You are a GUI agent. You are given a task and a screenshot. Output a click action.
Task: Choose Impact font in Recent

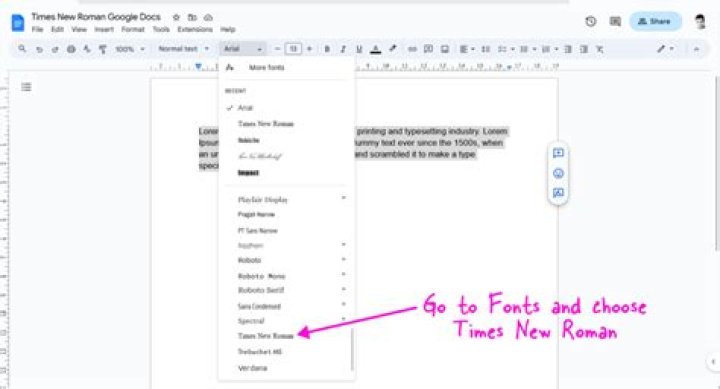pos(248,173)
